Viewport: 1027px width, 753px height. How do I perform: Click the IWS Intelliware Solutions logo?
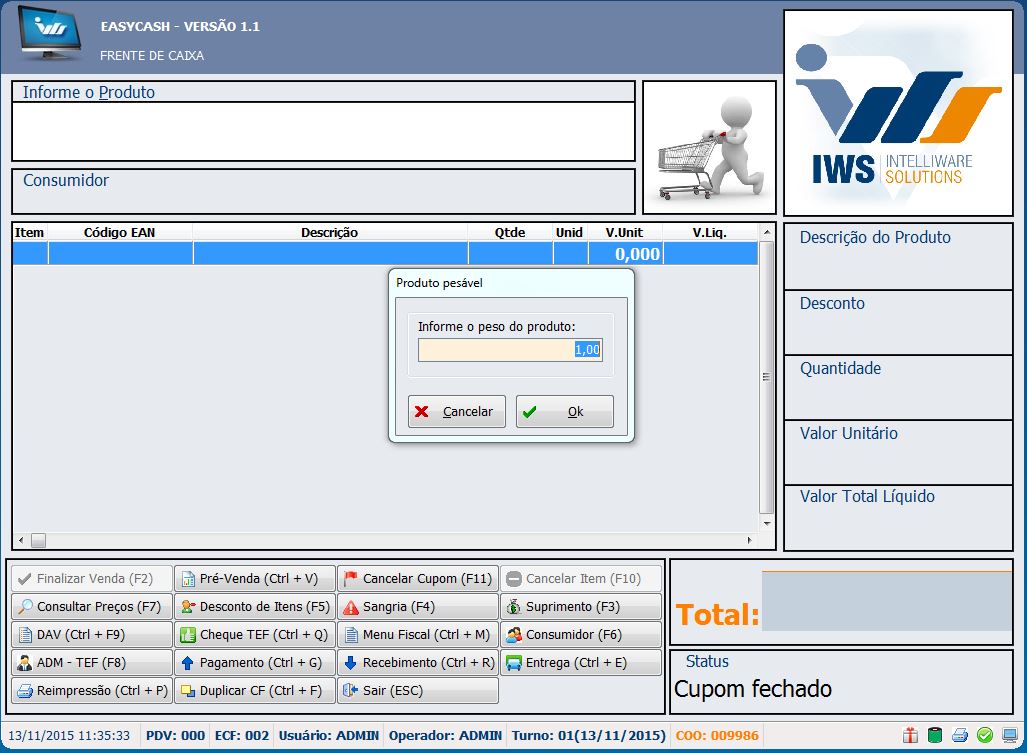tap(898, 113)
